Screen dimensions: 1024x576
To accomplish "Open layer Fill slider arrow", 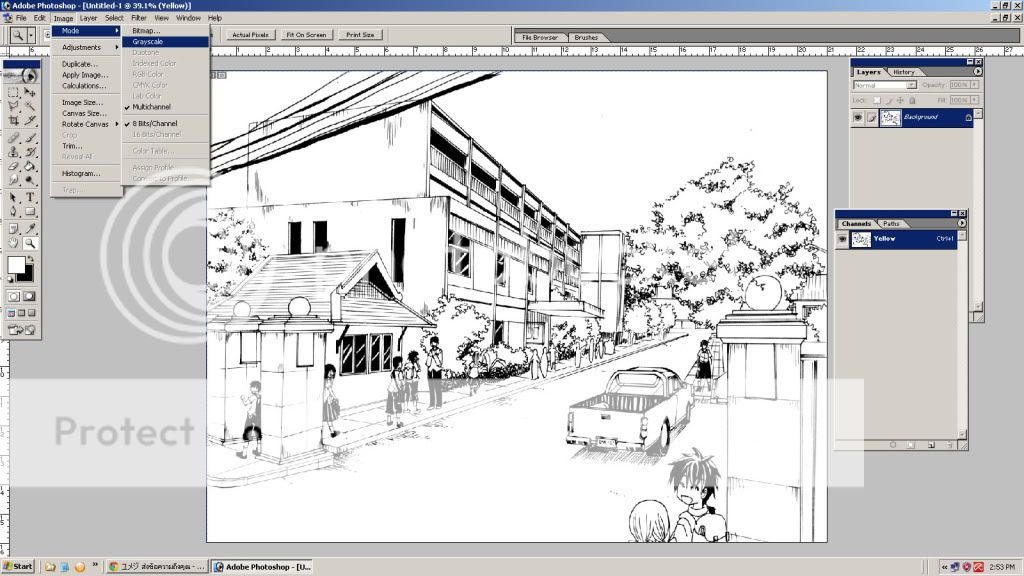I will 974,100.
